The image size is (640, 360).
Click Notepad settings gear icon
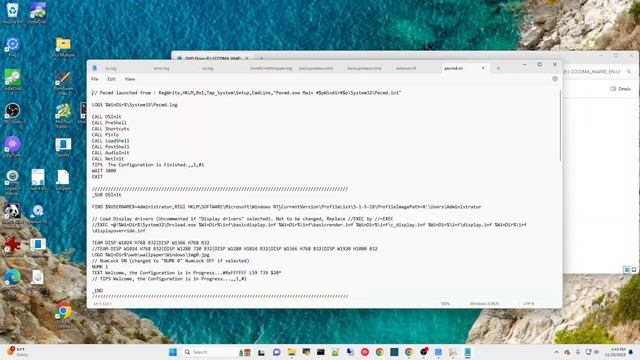[555, 79]
